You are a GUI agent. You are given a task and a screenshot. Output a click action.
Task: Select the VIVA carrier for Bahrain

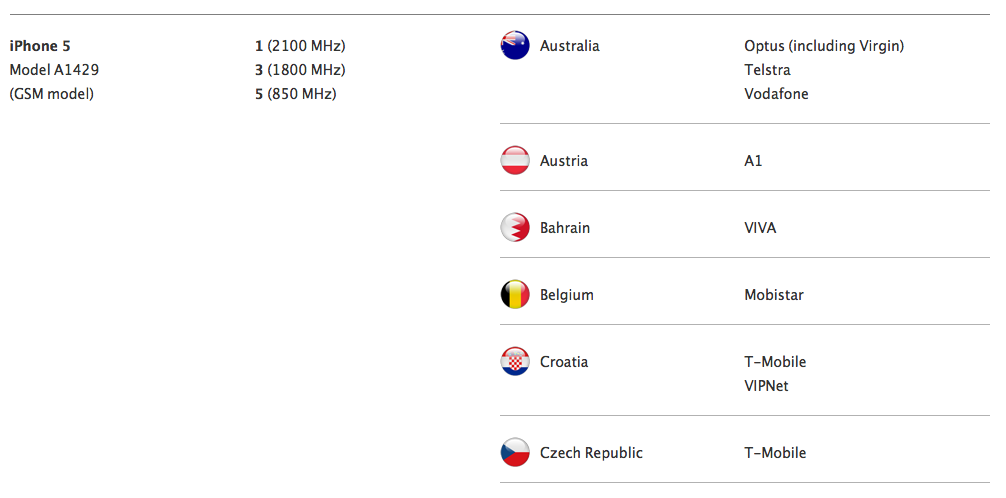(760, 228)
